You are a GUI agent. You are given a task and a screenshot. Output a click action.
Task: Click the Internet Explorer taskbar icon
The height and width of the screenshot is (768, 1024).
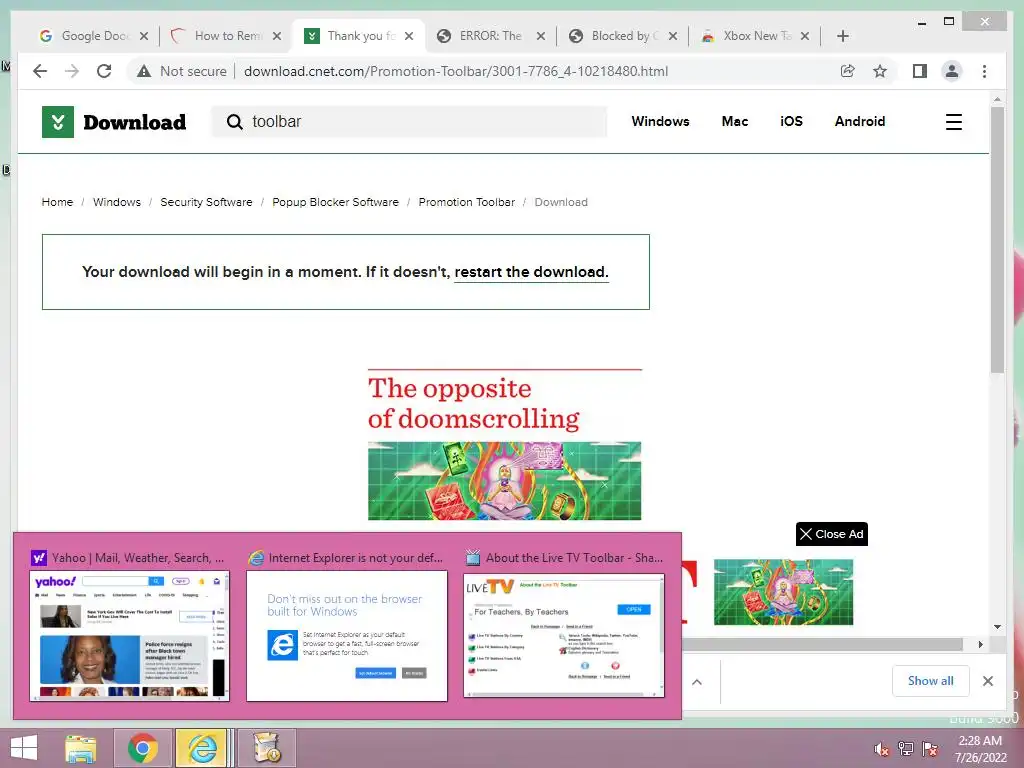pos(202,748)
